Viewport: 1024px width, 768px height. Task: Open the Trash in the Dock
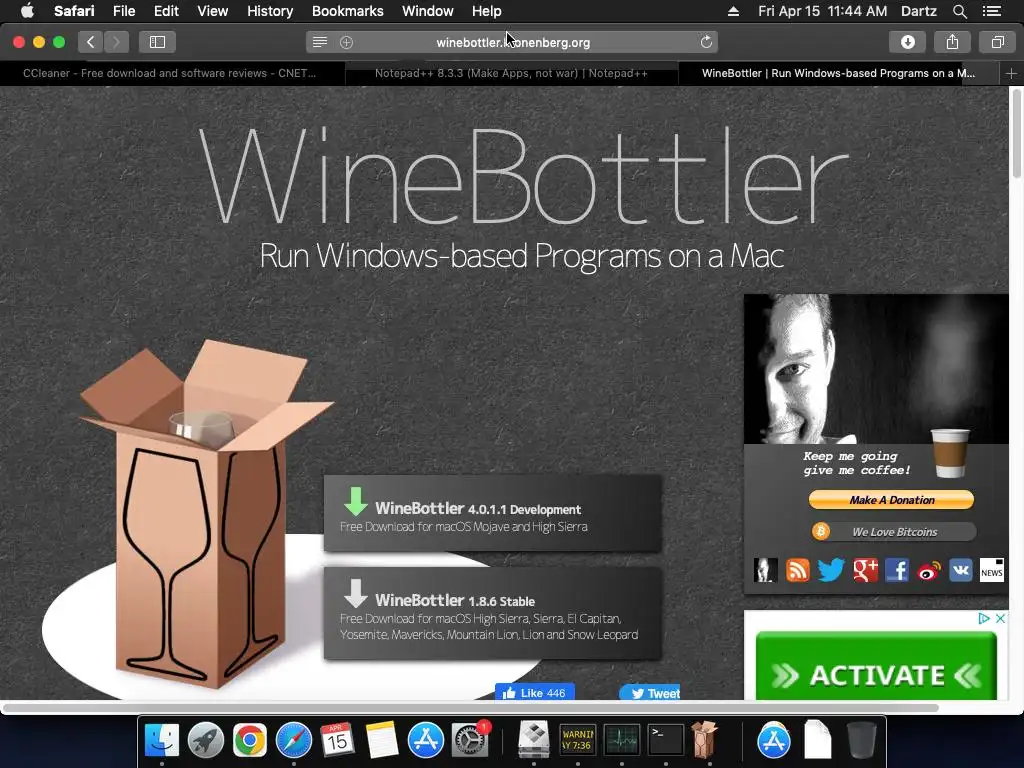coord(861,740)
